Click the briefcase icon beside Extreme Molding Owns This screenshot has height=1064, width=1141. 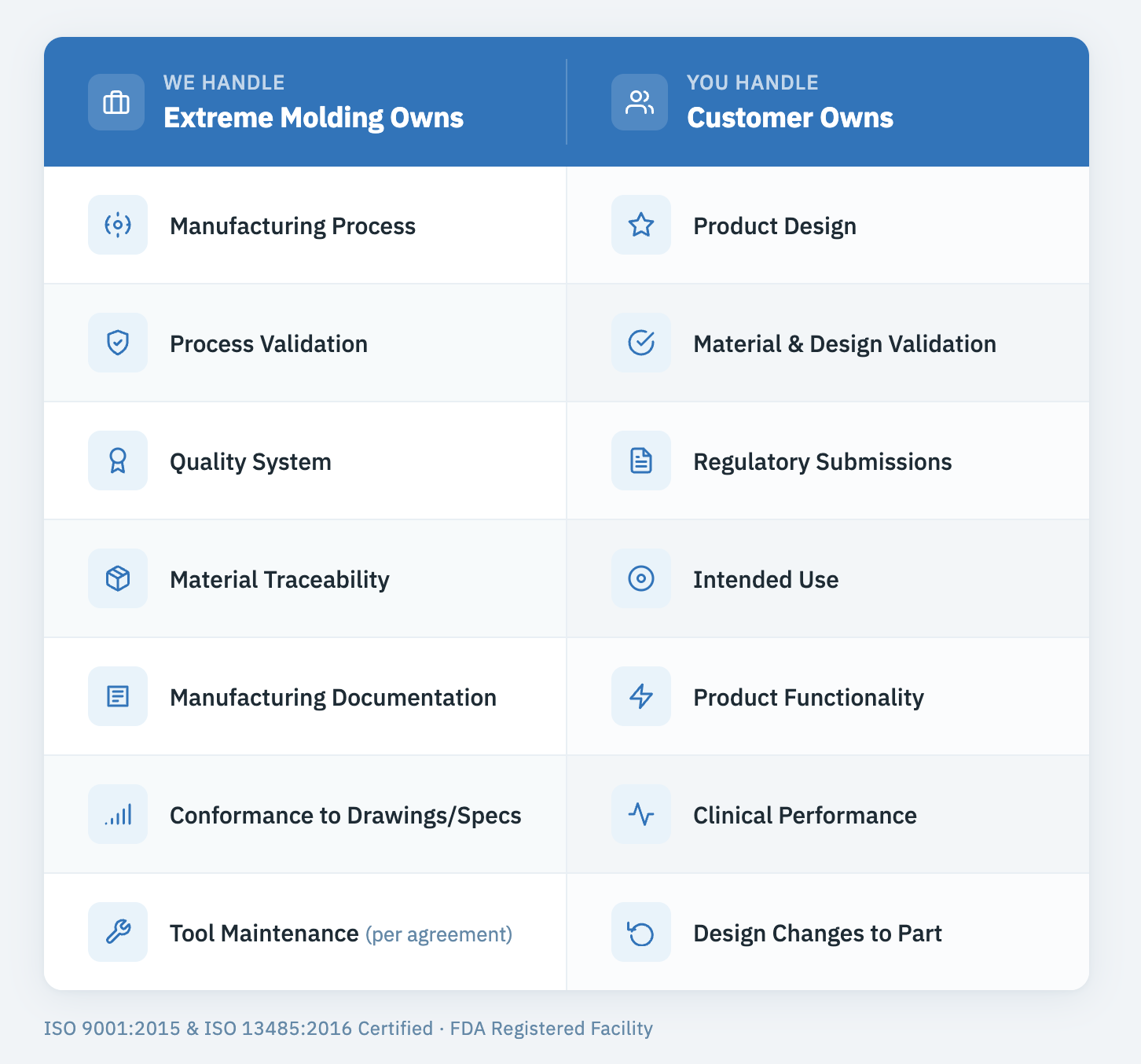coord(116,102)
